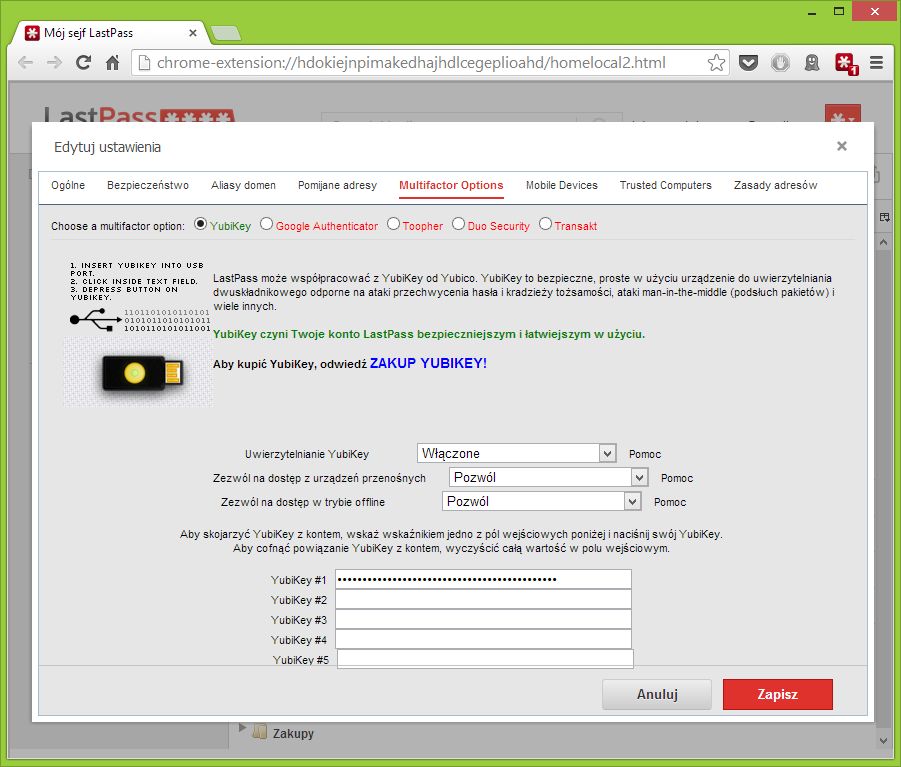
Task: Click the browser address bar URL
Action: (411, 63)
